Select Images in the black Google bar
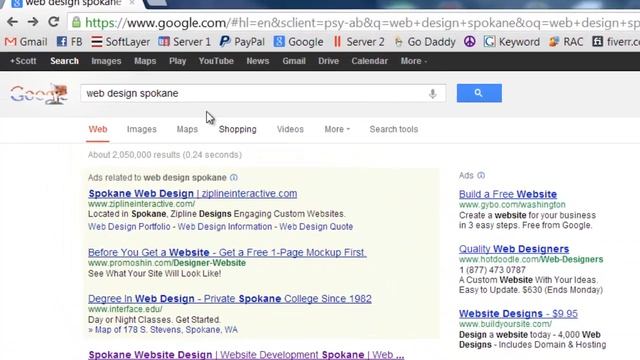 106,61
